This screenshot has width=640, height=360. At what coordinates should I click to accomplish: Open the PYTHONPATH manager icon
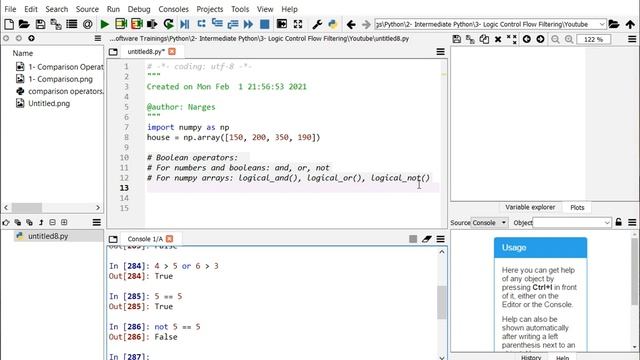point(333,24)
